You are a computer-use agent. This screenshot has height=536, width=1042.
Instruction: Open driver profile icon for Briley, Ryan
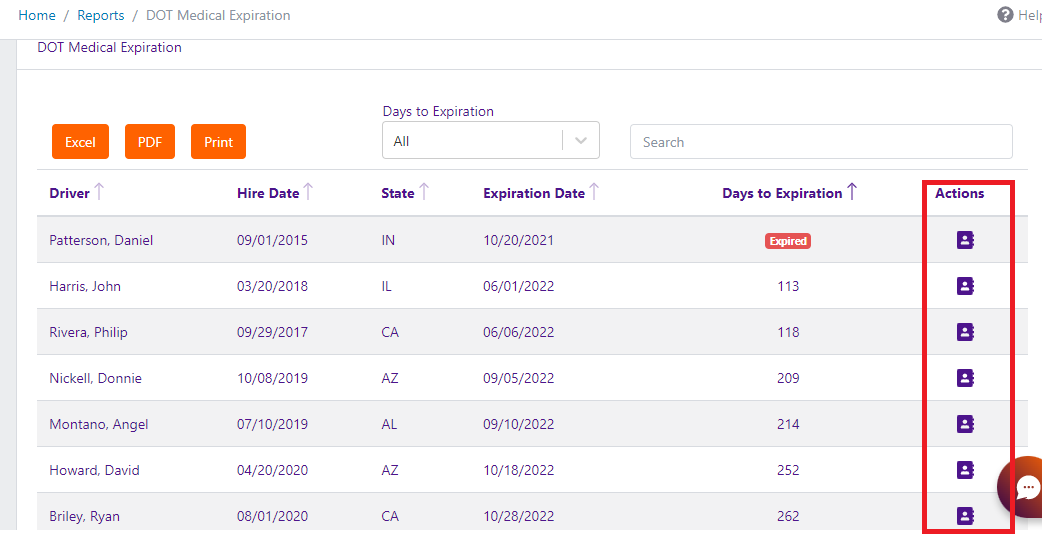[965, 516]
